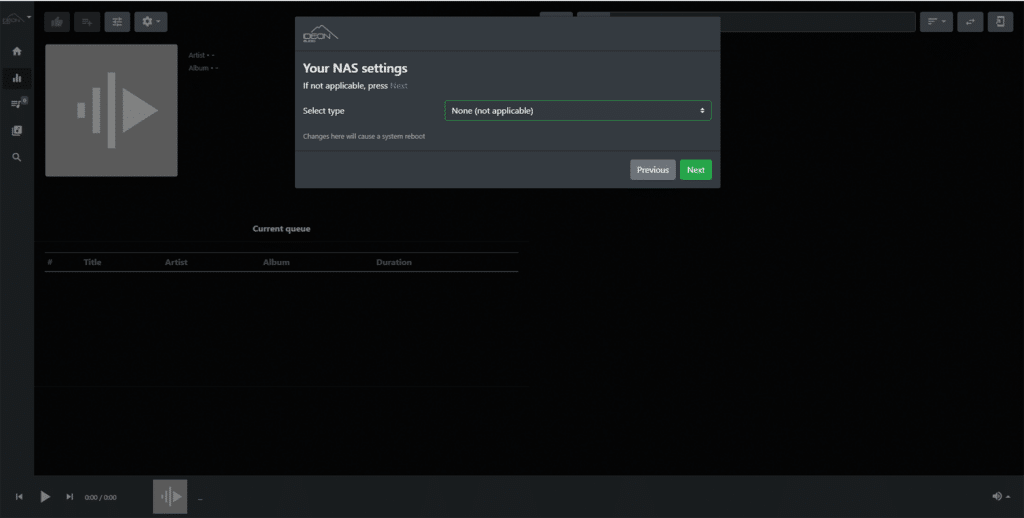Skip to the previous track
Viewport: 1024px width, 518px height.
19,497
